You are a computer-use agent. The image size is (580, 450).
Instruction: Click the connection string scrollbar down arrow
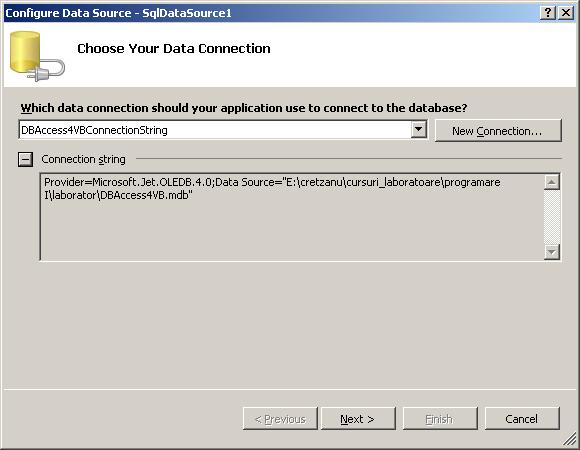point(552,252)
